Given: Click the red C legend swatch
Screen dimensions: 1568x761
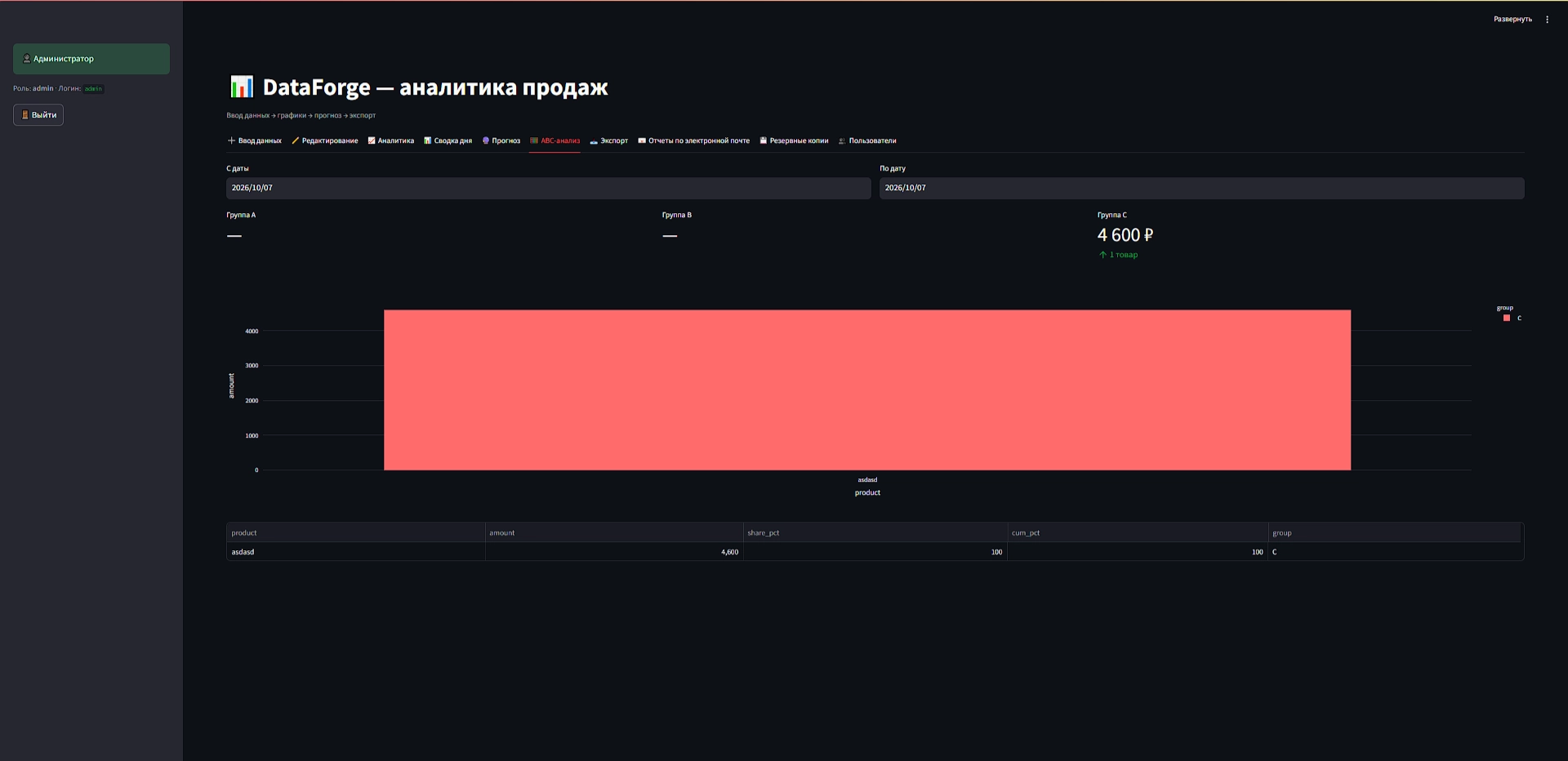Looking at the screenshot, I should point(1507,318).
